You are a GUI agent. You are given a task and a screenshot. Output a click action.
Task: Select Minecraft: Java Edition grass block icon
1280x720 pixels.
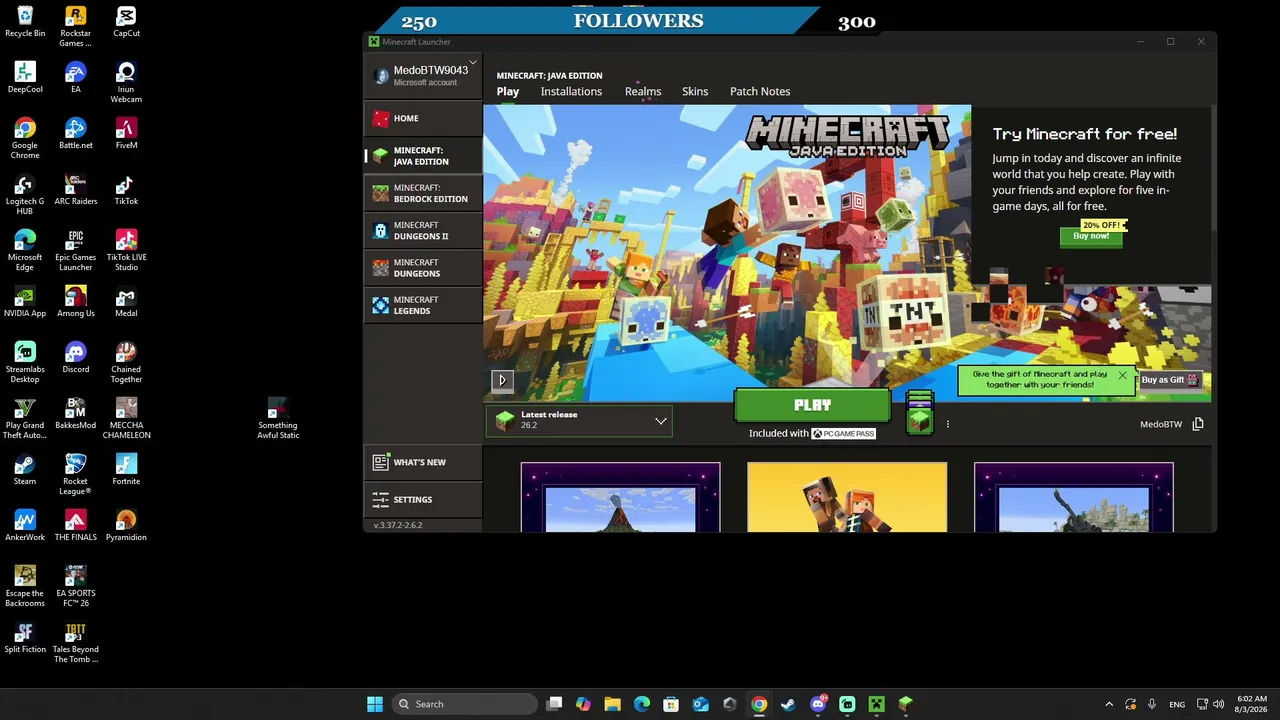381,156
